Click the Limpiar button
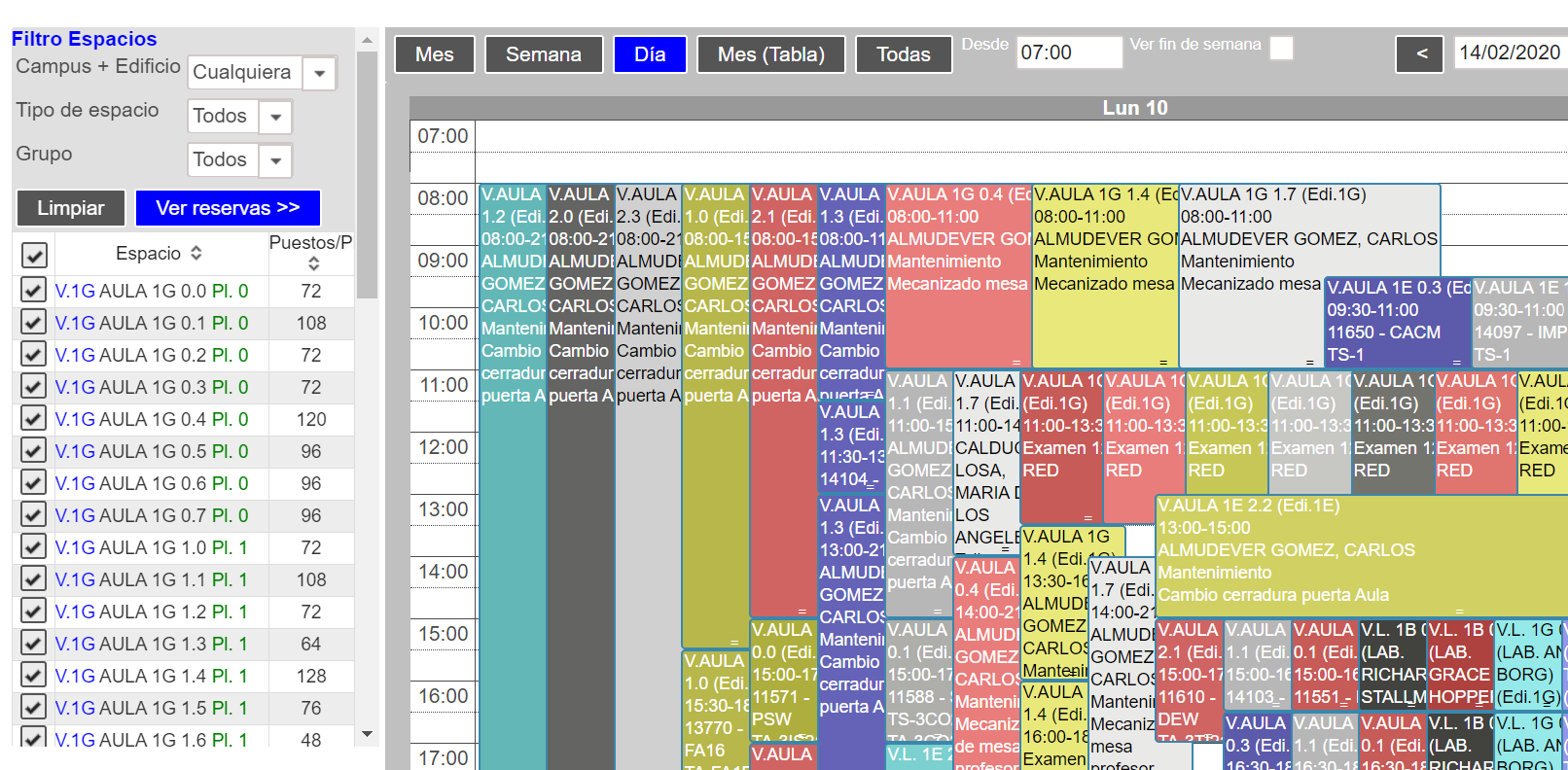 click(71, 208)
